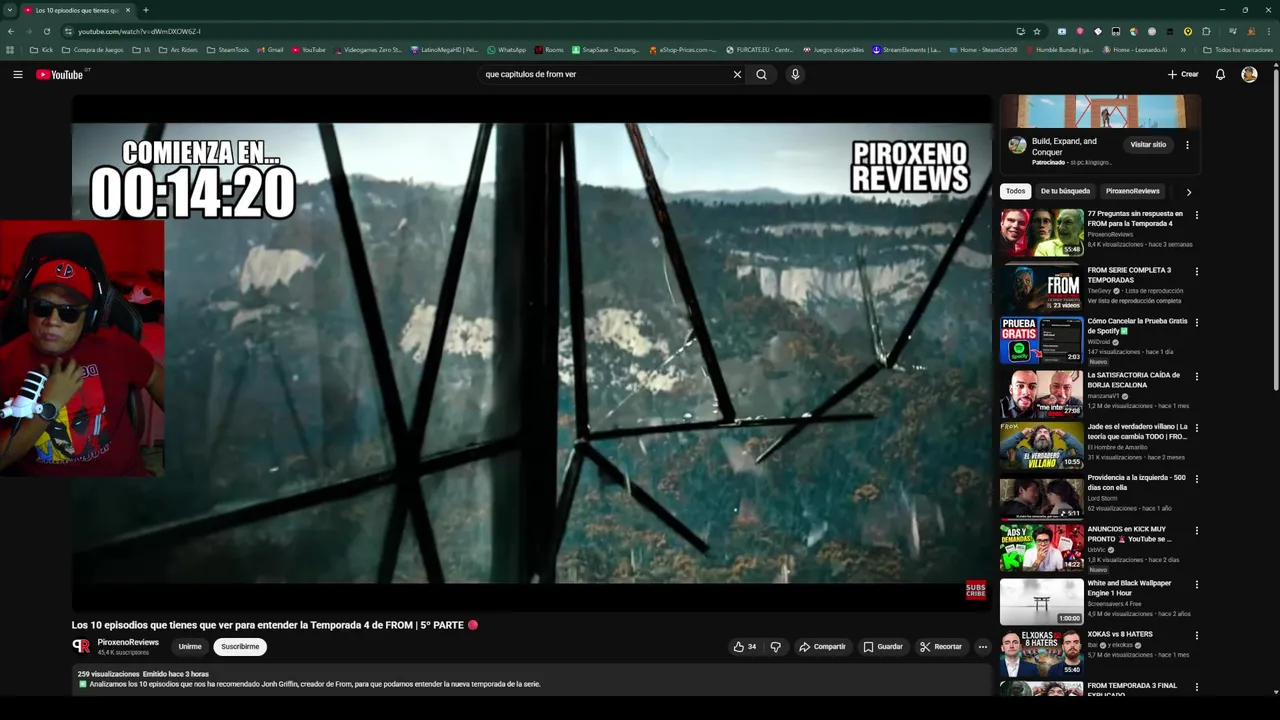Show more filter chips with right chevron
The image size is (1280, 720).
pos(1188,192)
